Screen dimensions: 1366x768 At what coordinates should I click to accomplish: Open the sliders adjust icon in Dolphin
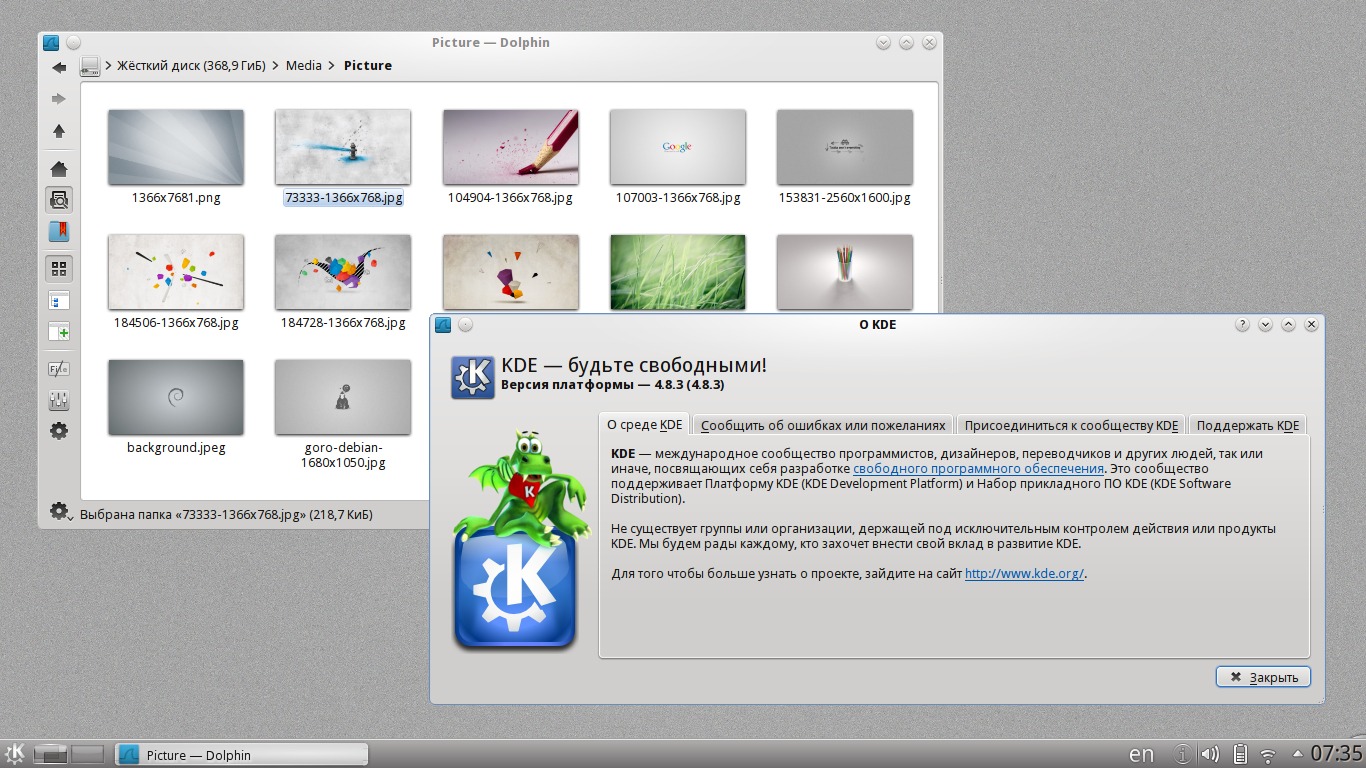[59, 400]
